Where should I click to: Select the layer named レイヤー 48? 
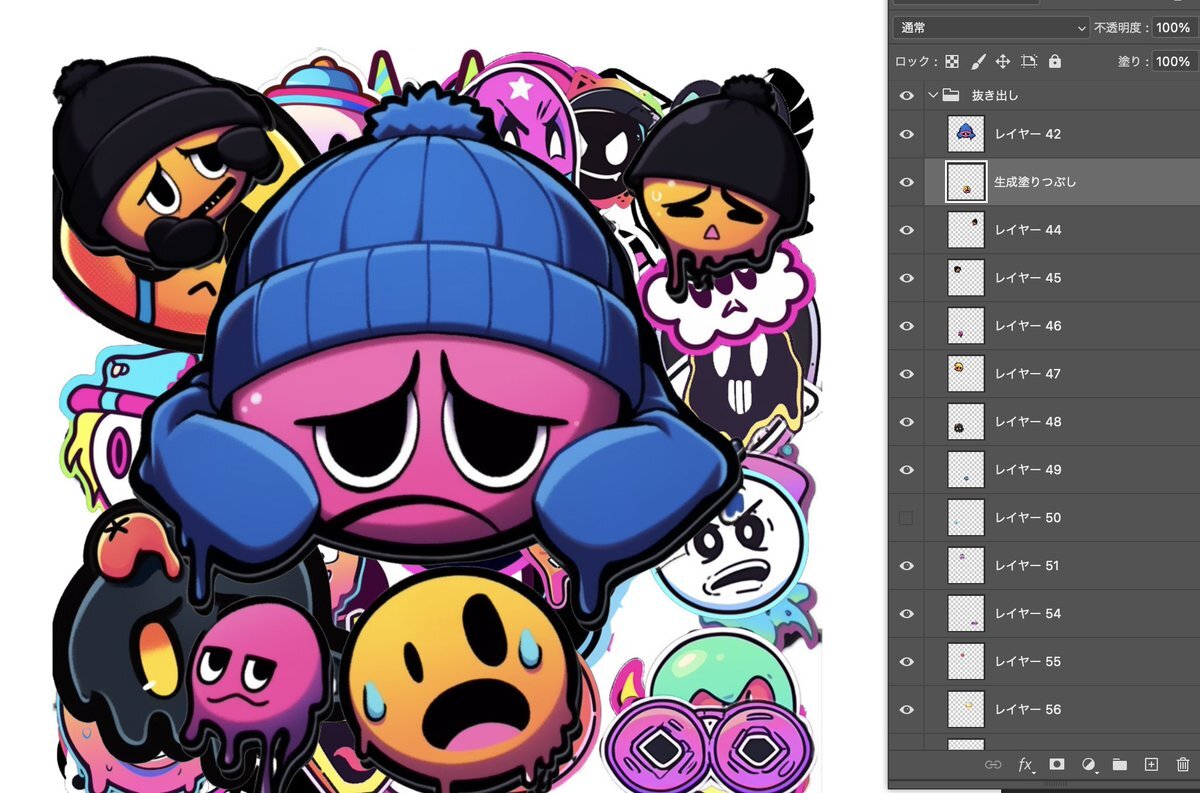click(x=1028, y=422)
